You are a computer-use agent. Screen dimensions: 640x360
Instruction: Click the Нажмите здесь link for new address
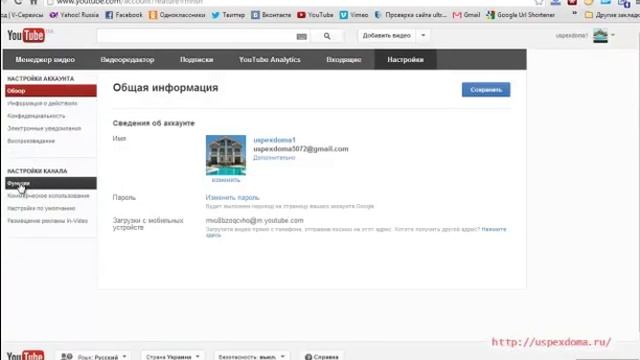[x=493, y=229]
